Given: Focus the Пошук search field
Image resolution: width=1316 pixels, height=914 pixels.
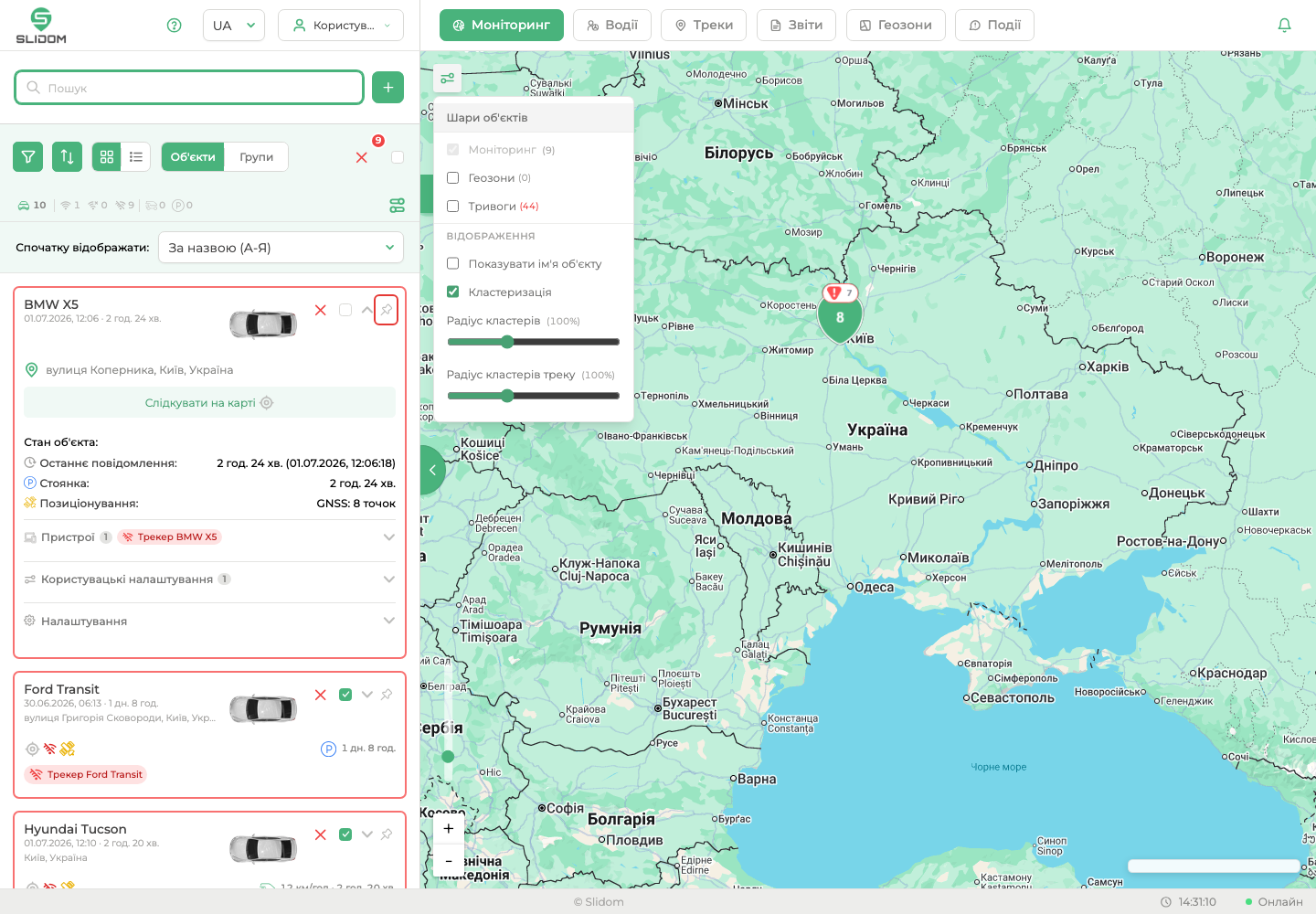Looking at the screenshot, I should [189, 88].
